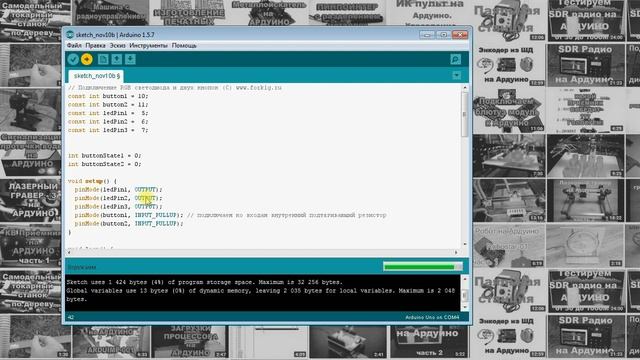Image resolution: width=640 pixels, height=360 pixels.
Task: Click the editor vertical scrollbar thumb
Action: [x=464, y=114]
